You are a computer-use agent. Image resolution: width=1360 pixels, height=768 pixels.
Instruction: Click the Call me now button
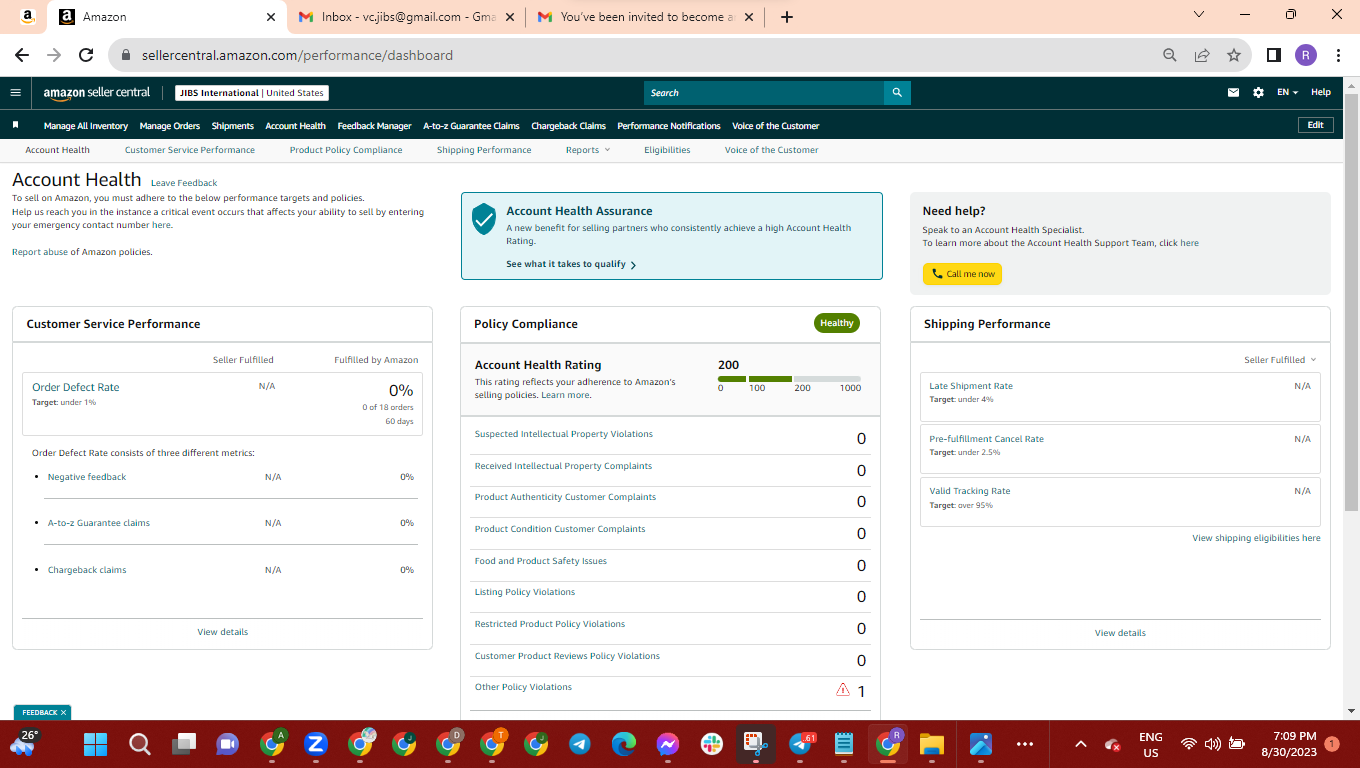tap(962, 274)
